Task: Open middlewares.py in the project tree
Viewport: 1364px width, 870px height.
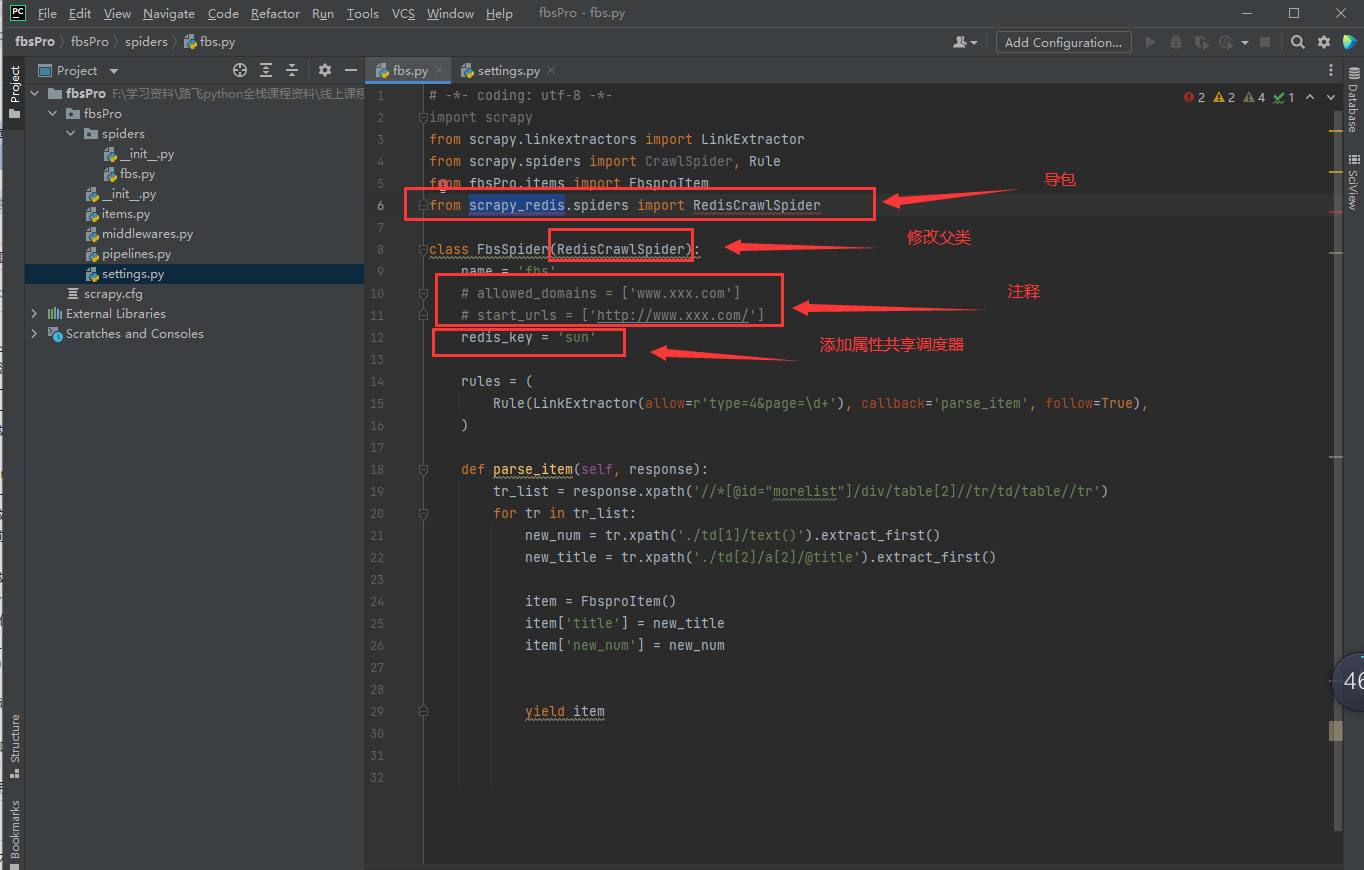Action: [146, 234]
